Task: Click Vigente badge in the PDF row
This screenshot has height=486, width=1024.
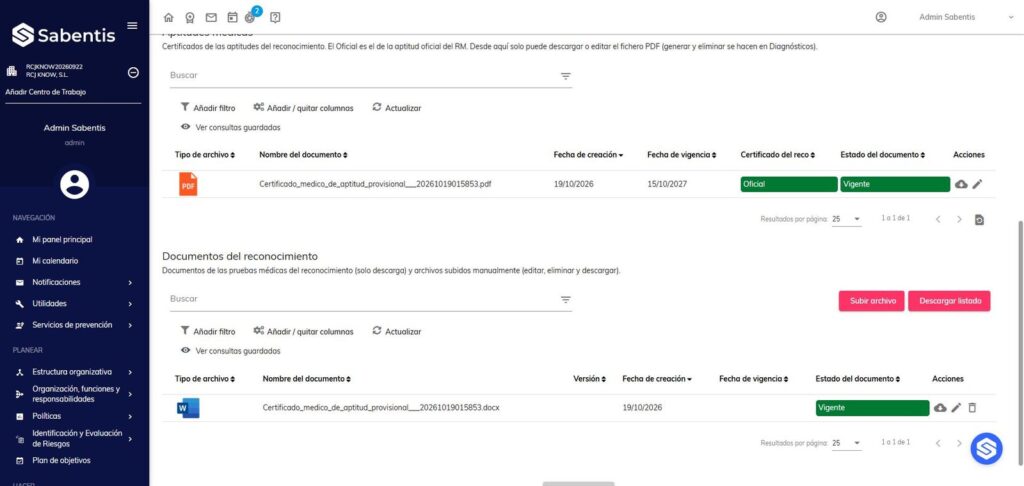Action: 895,184
